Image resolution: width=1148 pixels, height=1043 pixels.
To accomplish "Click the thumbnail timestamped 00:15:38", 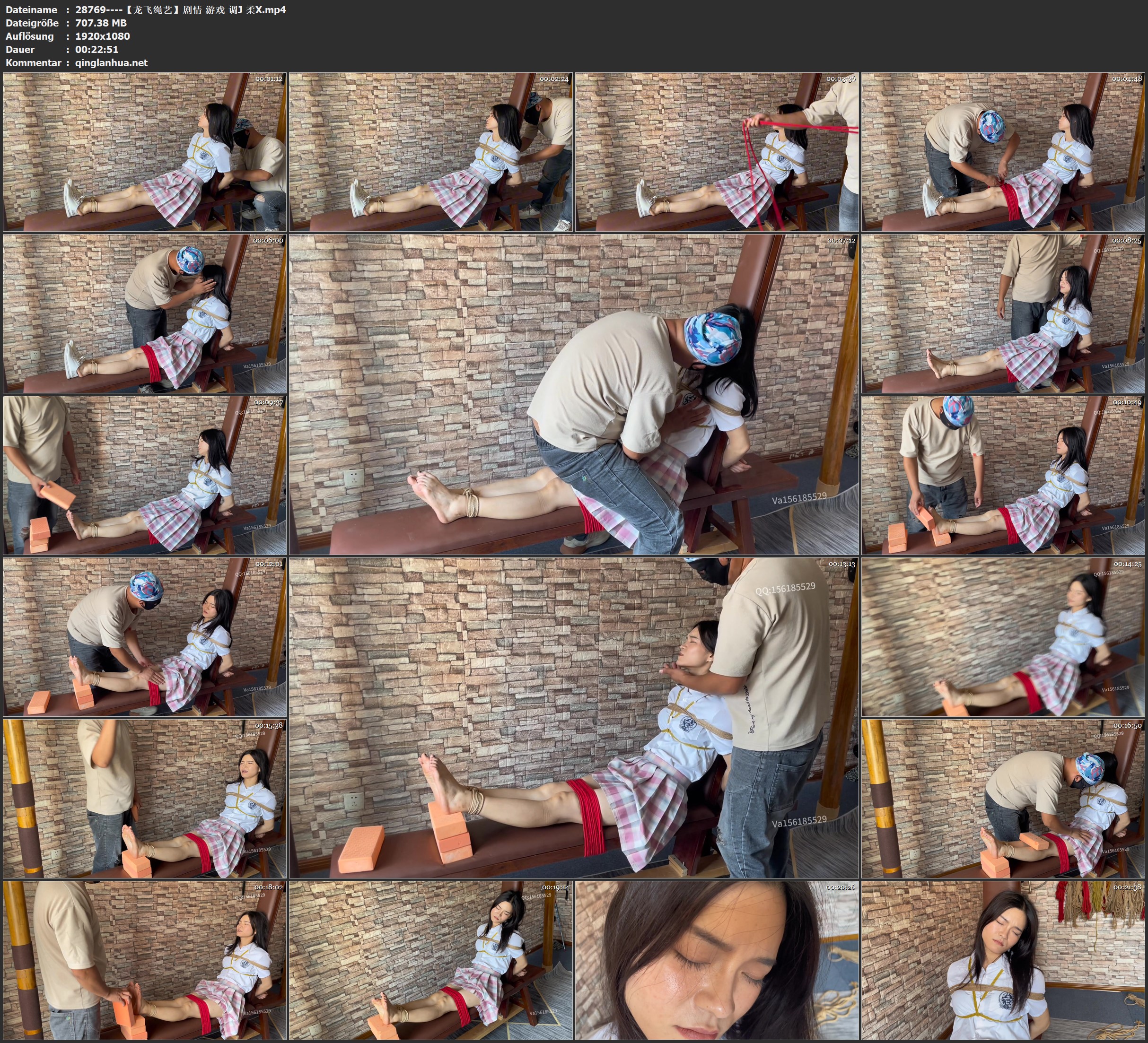I will coord(145,798).
